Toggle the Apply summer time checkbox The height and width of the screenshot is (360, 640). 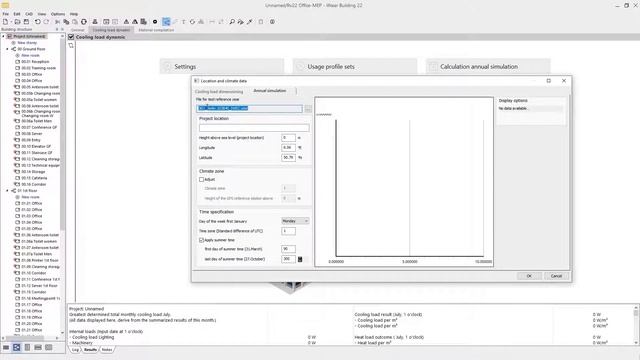201,240
